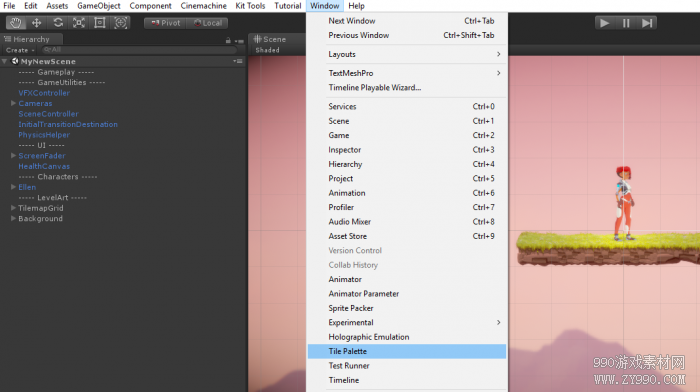Select the combined Transform tool
Viewport: 700px width, 392px height.
click(121, 23)
